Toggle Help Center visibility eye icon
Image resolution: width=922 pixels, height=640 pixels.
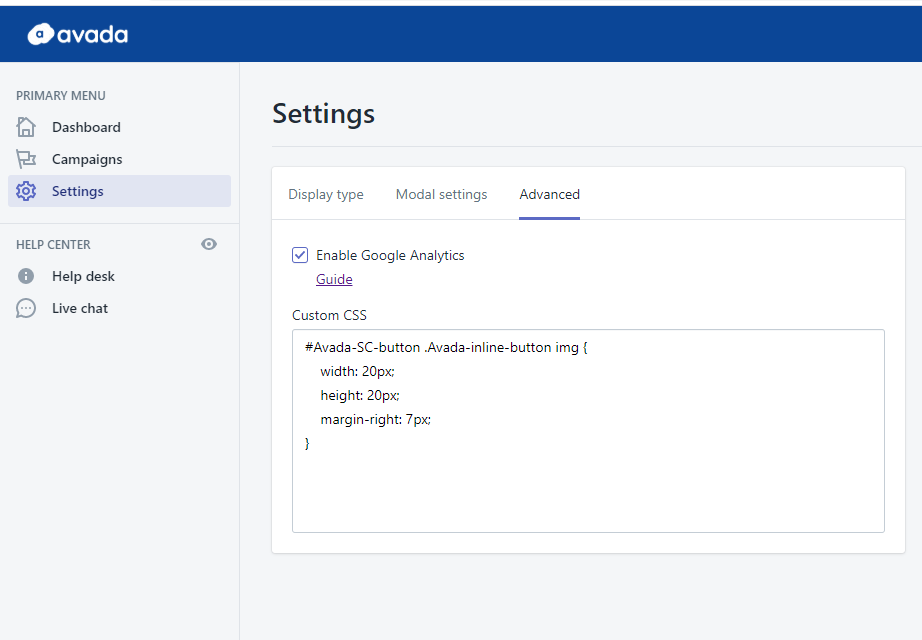(209, 244)
